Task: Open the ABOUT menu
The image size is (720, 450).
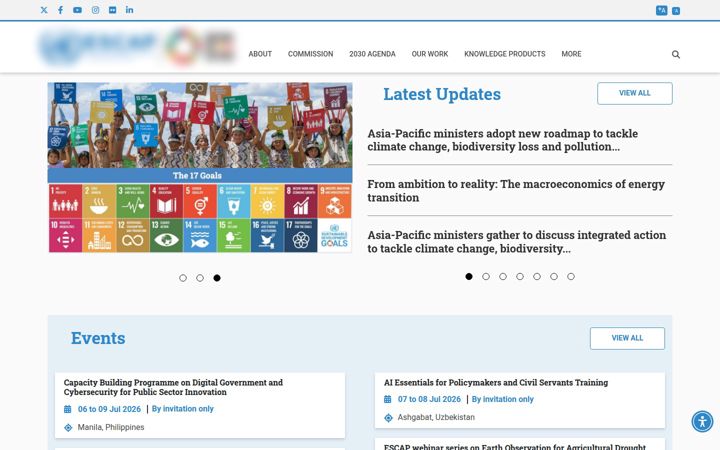Action: pyautogui.click(x=260, y=54)
